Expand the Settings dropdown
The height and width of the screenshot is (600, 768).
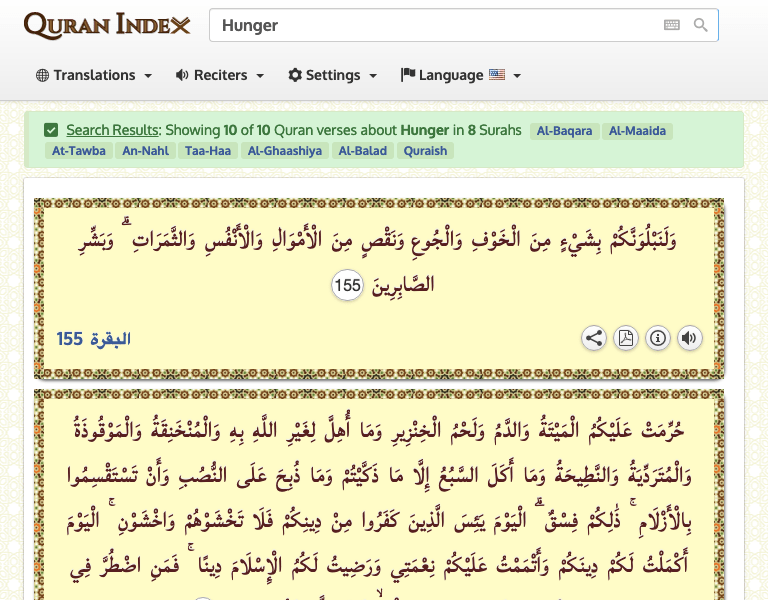coord(333,75)
